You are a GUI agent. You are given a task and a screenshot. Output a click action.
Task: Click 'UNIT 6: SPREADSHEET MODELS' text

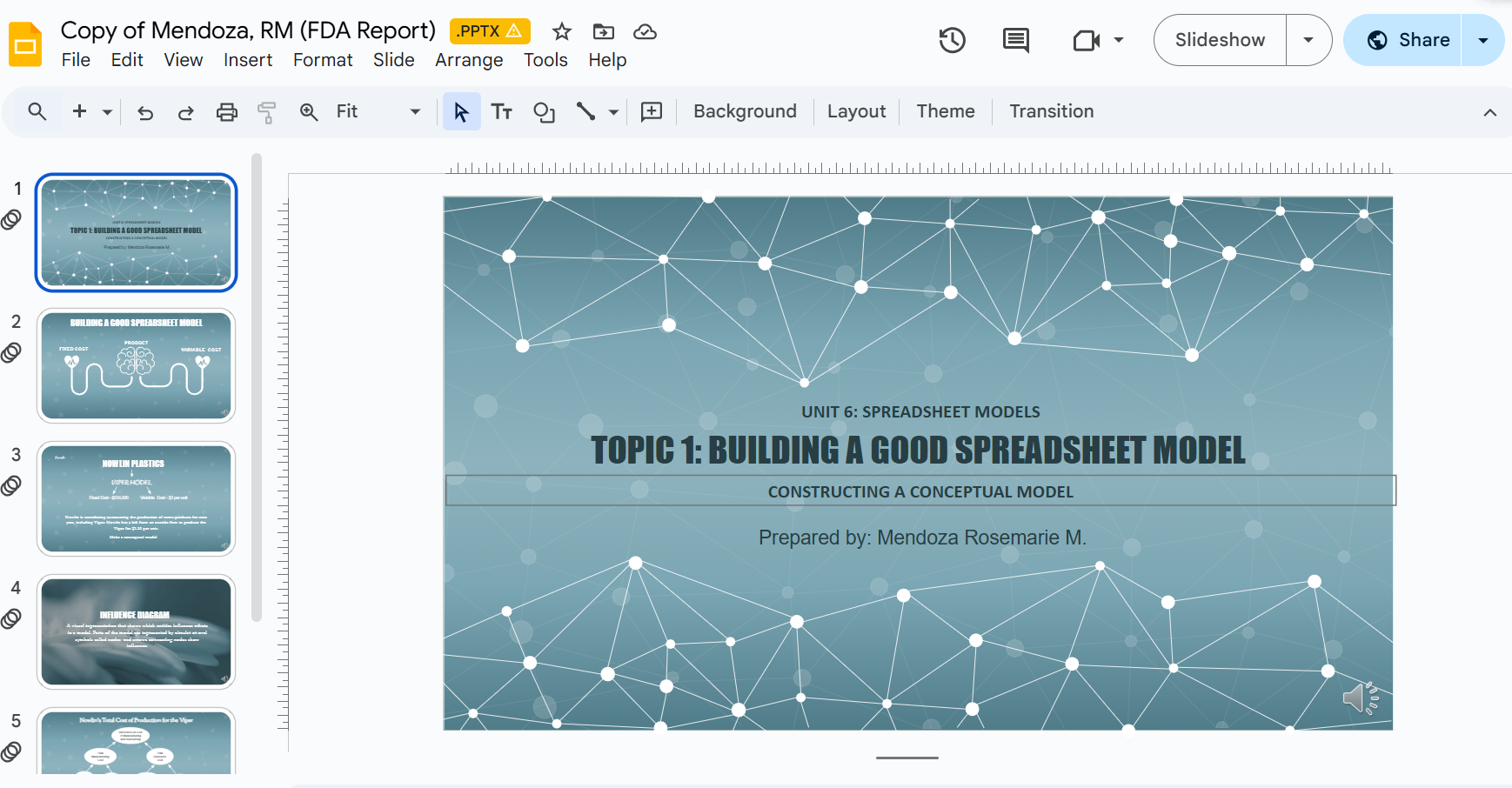point(920,411)
